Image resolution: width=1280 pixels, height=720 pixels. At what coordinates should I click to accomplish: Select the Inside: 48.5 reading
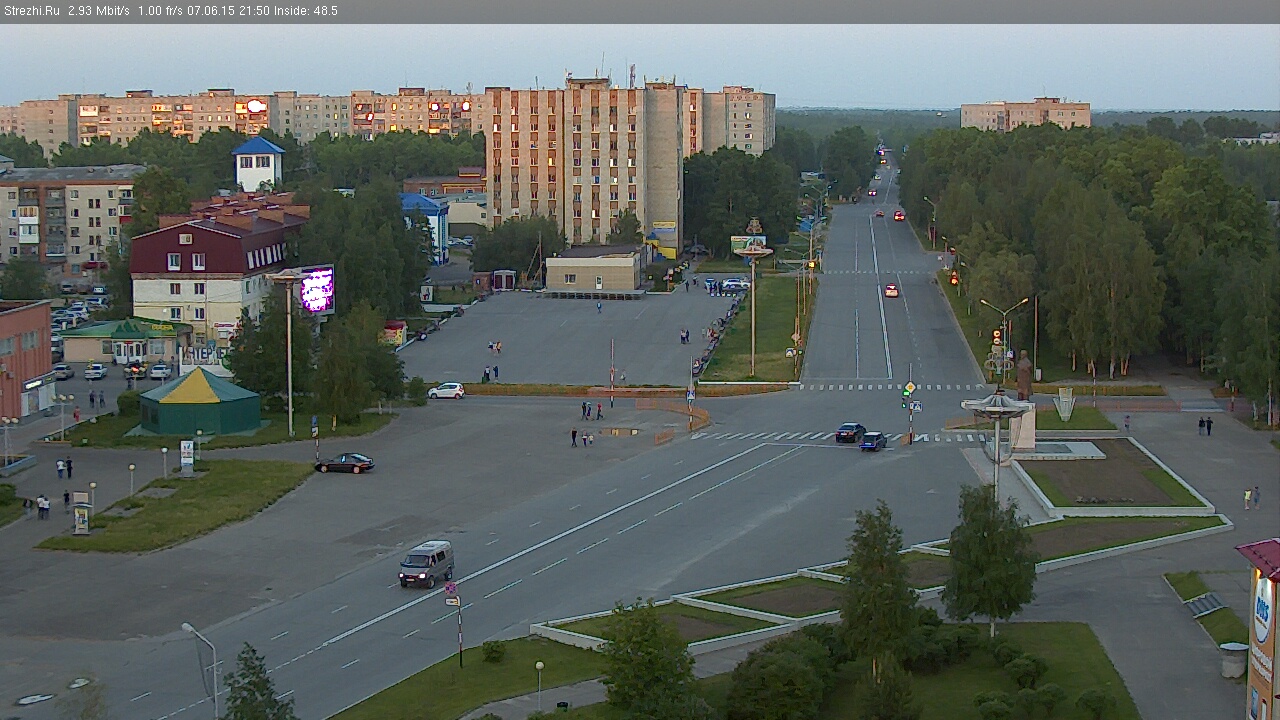tap(305, 11)
